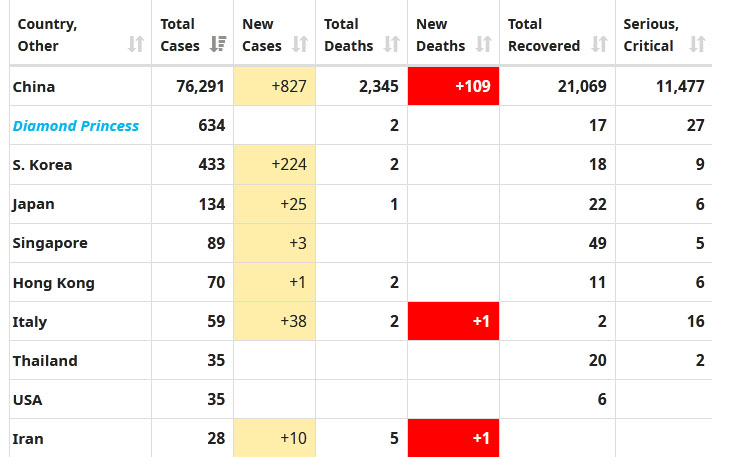Select China's 11,477 serious critical value

[x=680, y=87]
